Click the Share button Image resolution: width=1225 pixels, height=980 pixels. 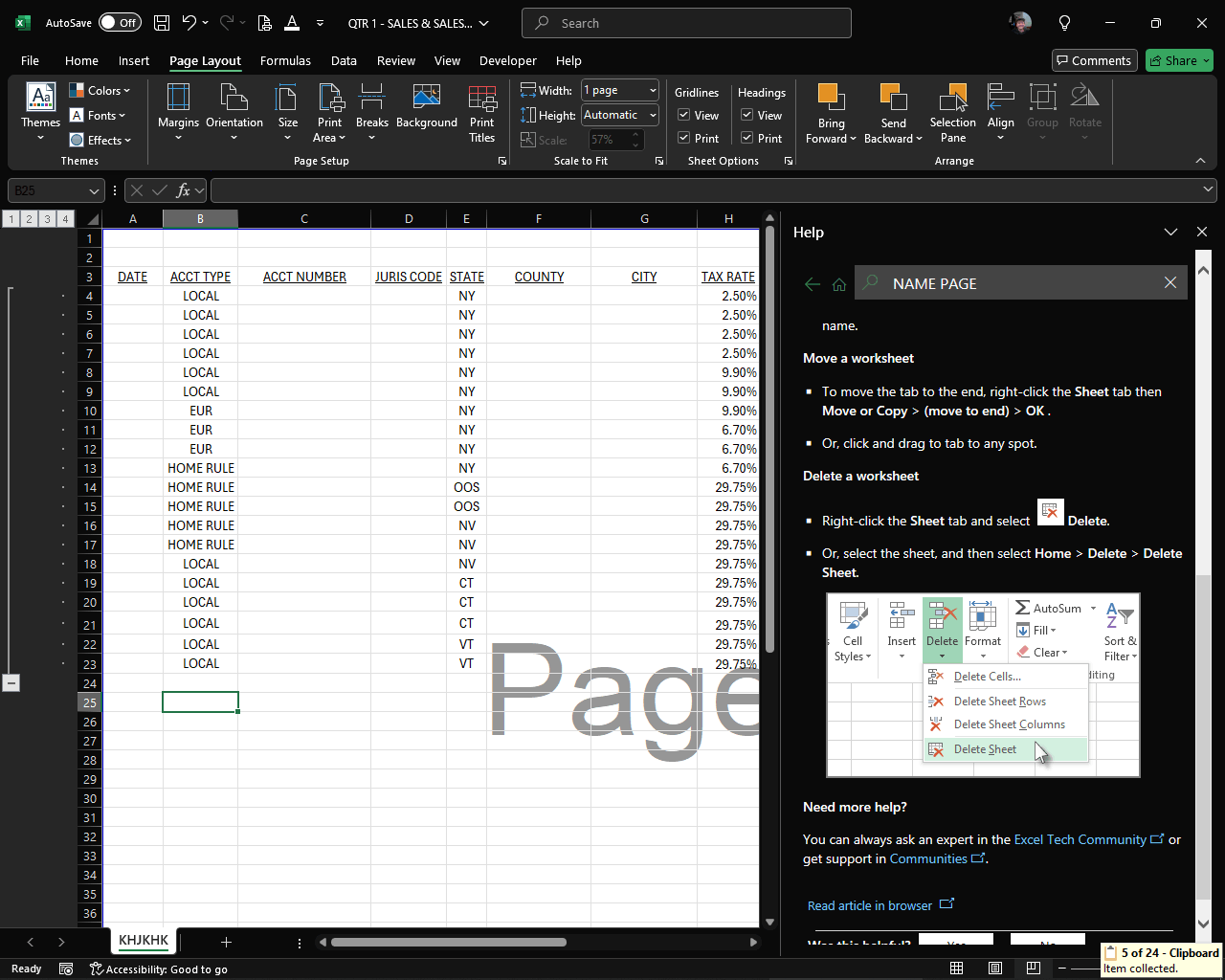click(1179, 60)
